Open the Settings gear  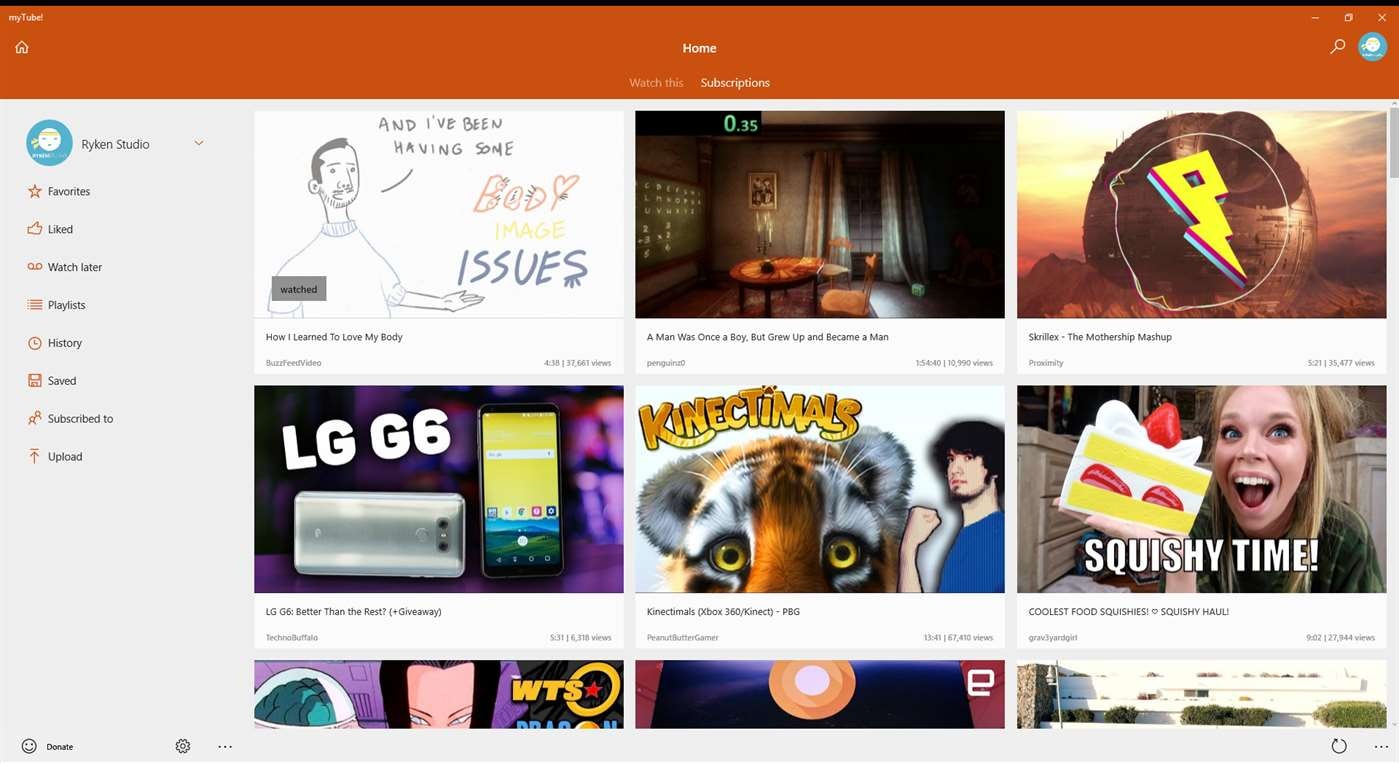[x=182, y=746]
